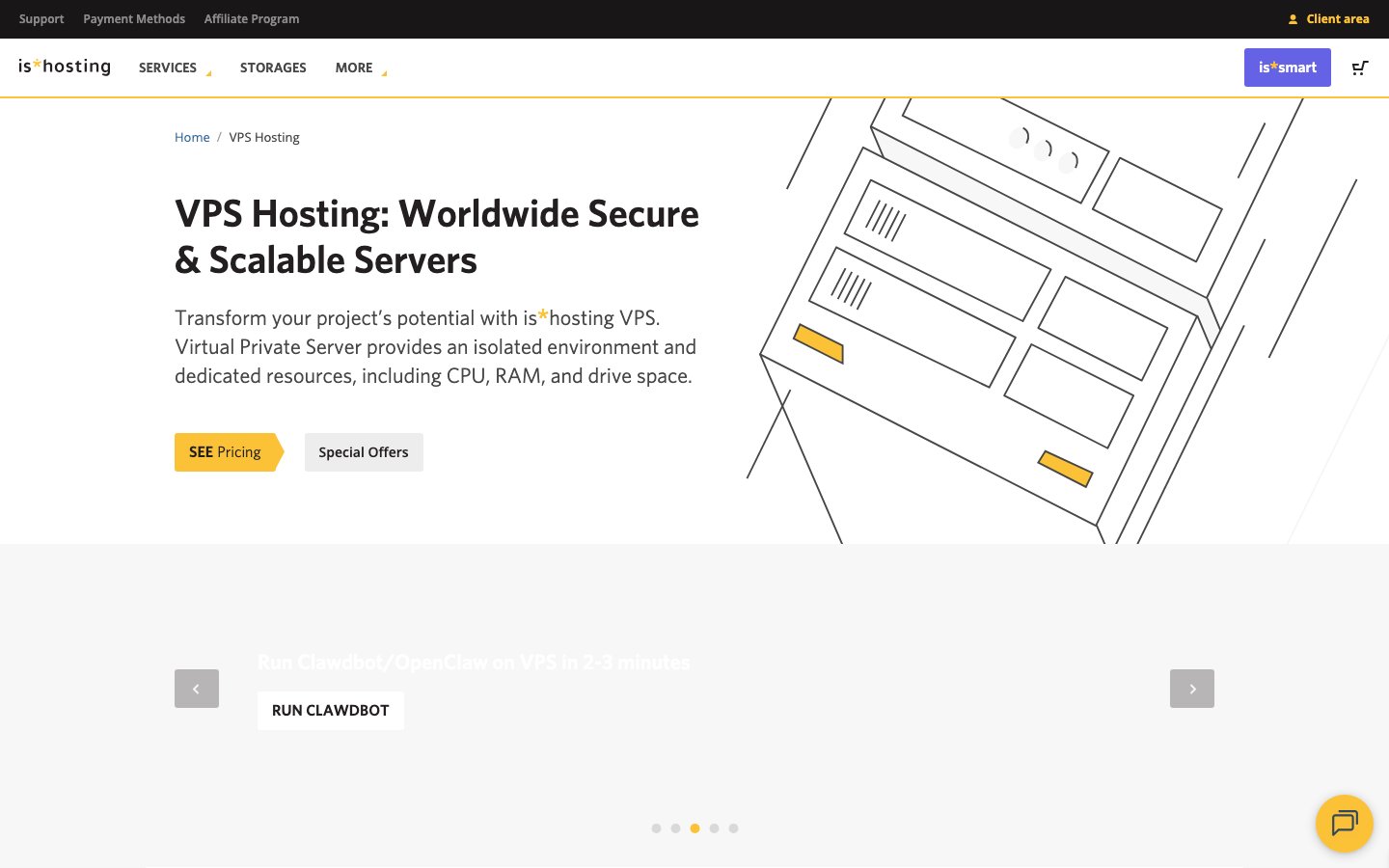Click the Special Offers button

pos(364,452)
